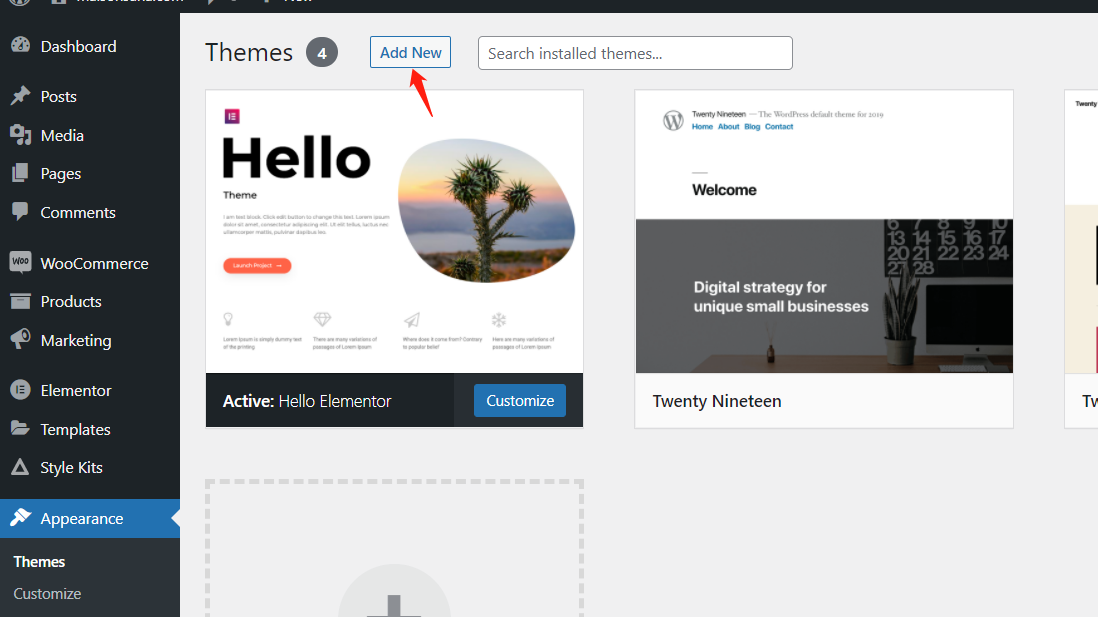The height and width of the screenshot is (617, 1098).
Task: Click the Elementor circle icon
Action: [20, 390]
